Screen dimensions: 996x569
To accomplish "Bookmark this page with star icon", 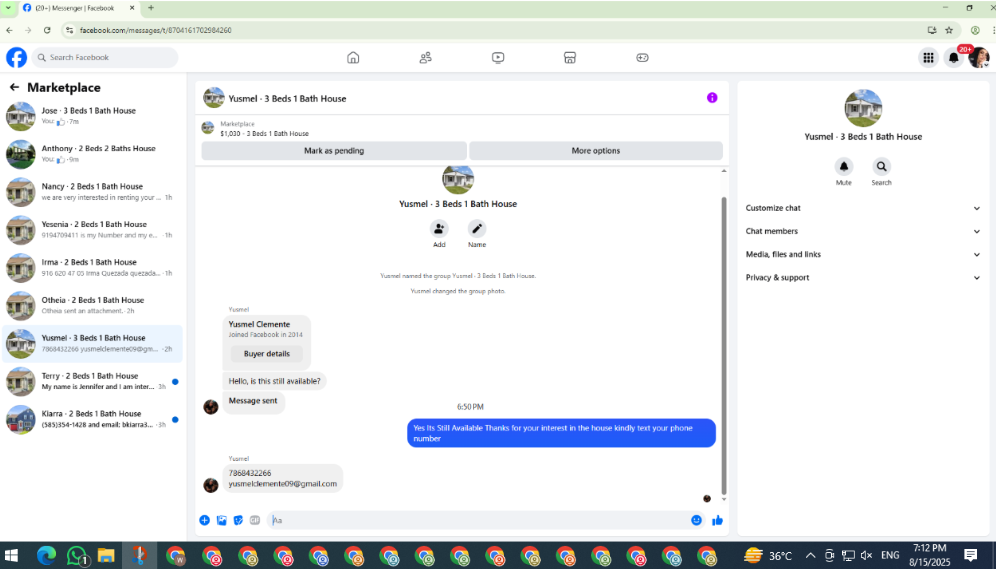I will pos(949,30).
